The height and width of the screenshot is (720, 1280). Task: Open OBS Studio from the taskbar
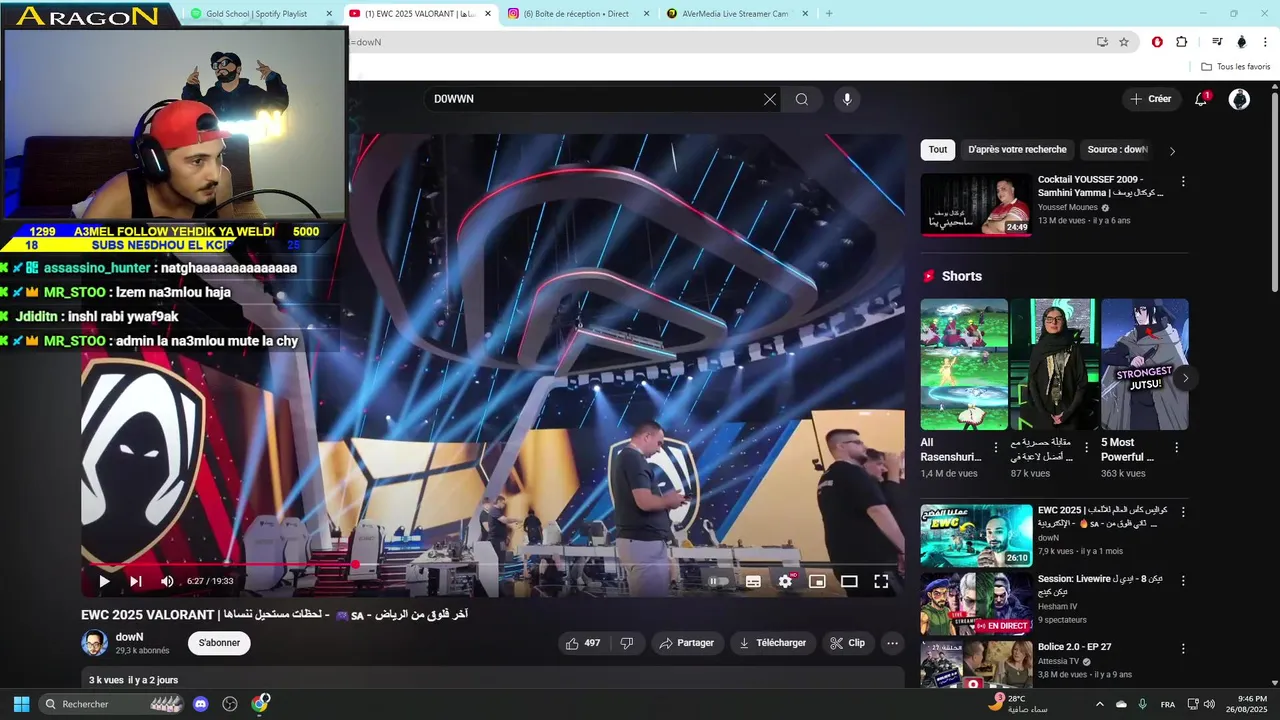point(230,704)
